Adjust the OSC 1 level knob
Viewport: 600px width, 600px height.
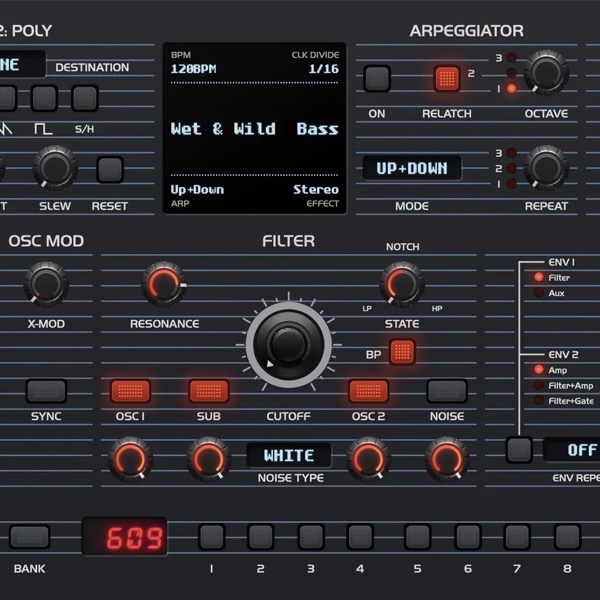point(130,459)
